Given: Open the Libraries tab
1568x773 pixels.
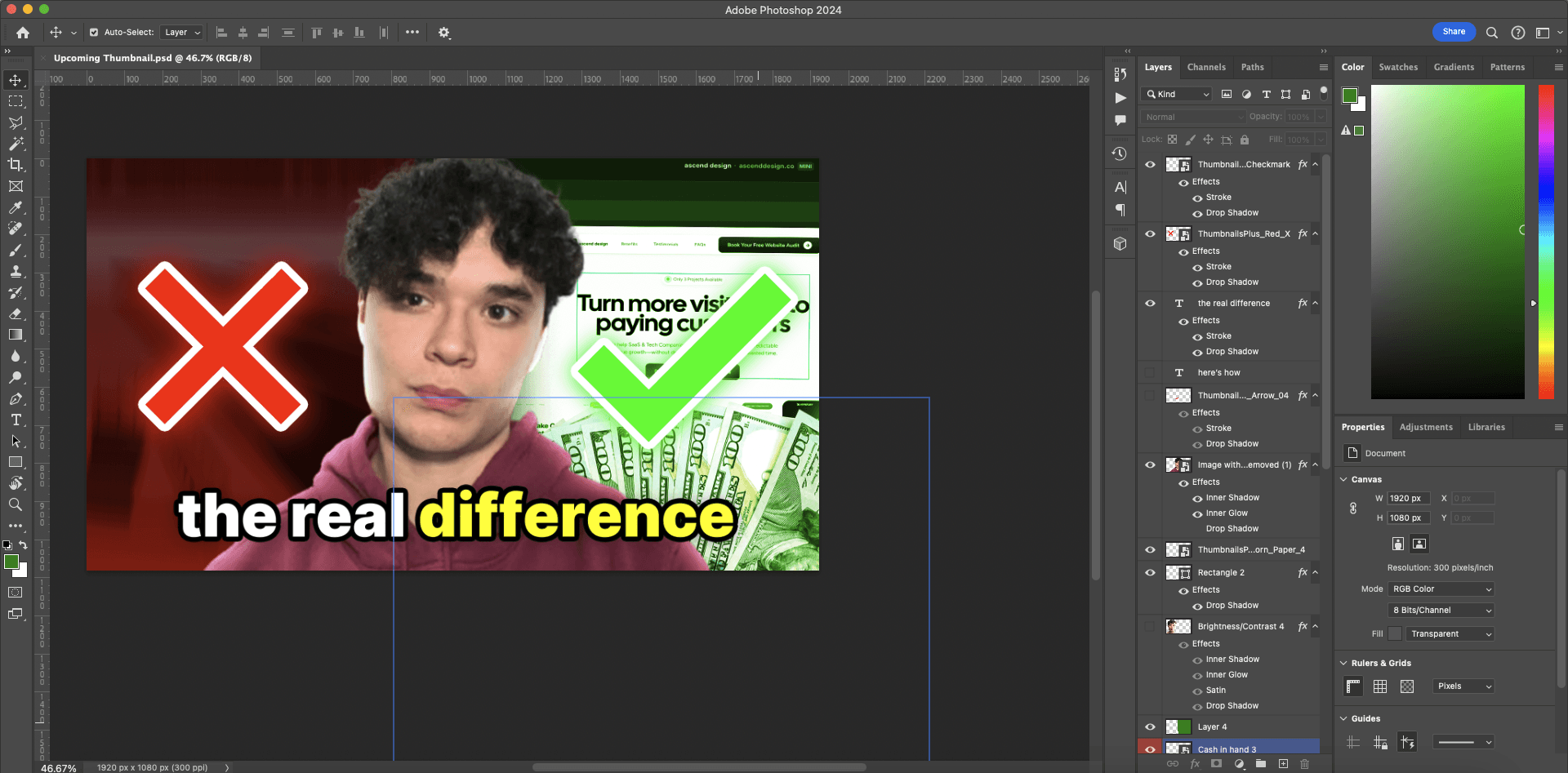Looking at the screenshot, I should [1486, 428].
